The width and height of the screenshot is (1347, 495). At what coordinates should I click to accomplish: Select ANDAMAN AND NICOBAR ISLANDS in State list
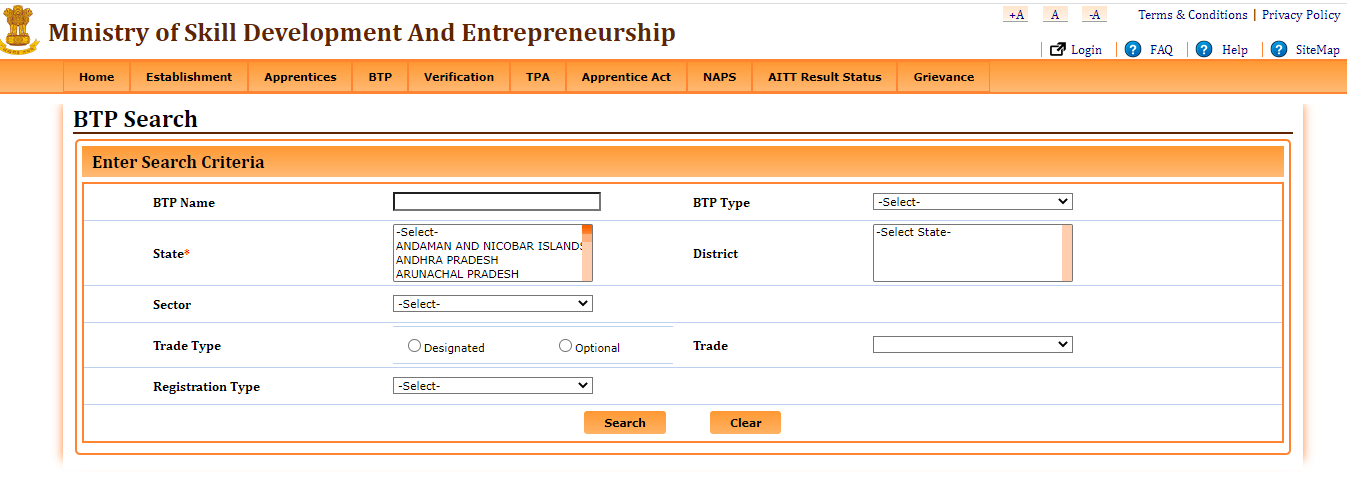click(x=488, y=246)
